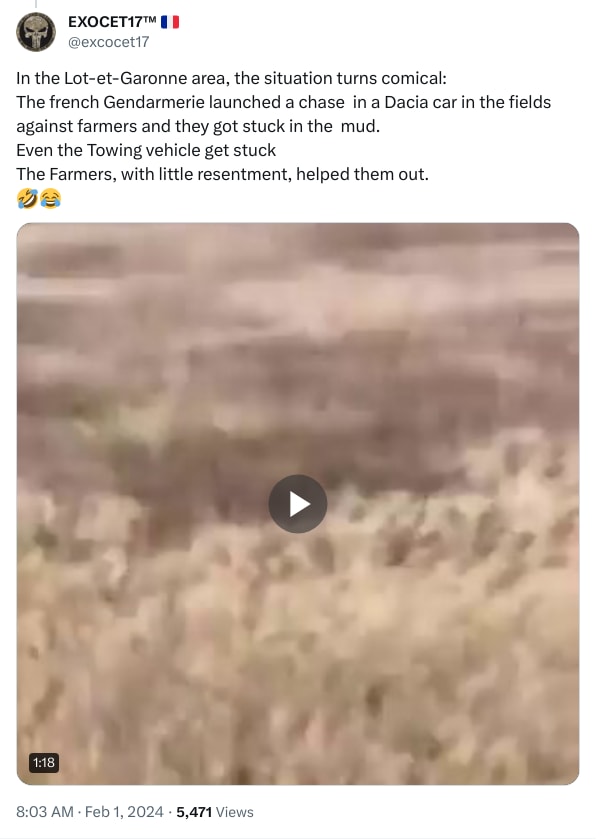Screen dimensions: 611x839
Task: Click the Views label
Action: pos(235,812)
